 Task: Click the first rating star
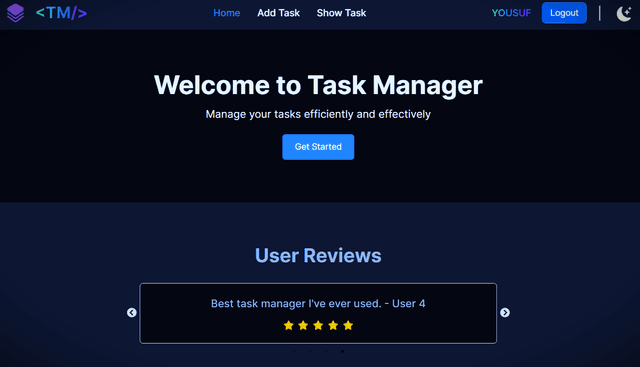click(289, 325)
